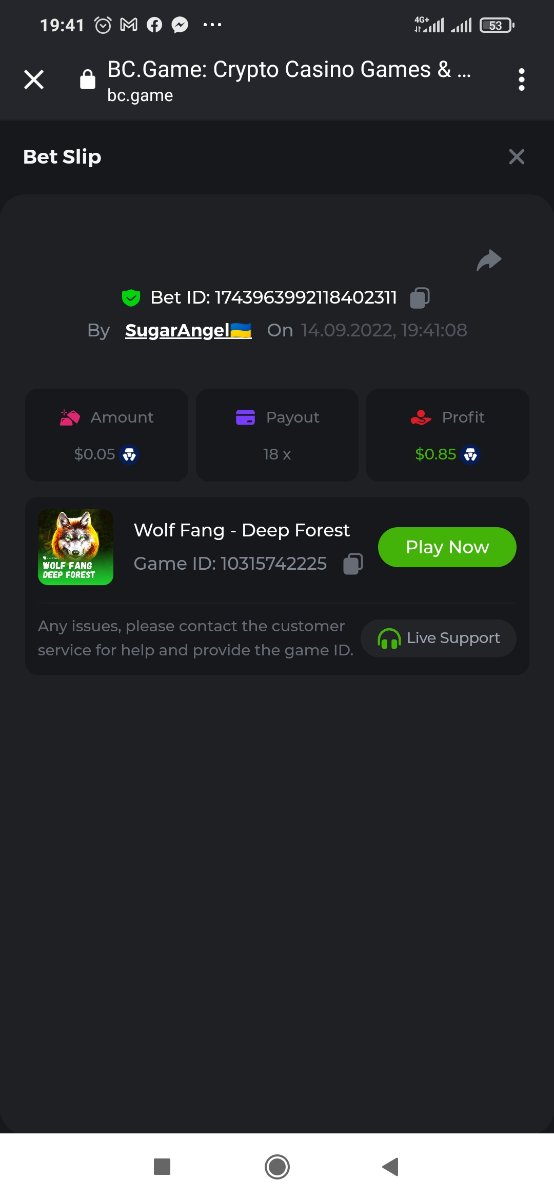
Task: Tap the Wolf Fang game thumbnail
Action: 76,547
